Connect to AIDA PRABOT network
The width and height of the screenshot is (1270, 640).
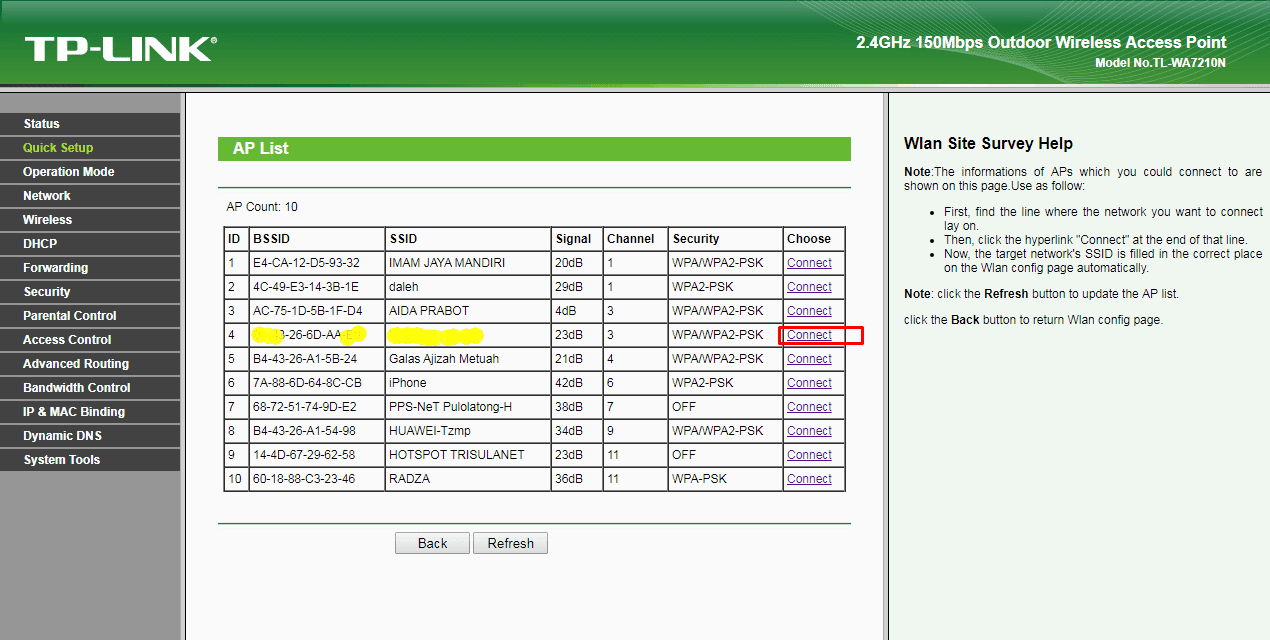809,311
